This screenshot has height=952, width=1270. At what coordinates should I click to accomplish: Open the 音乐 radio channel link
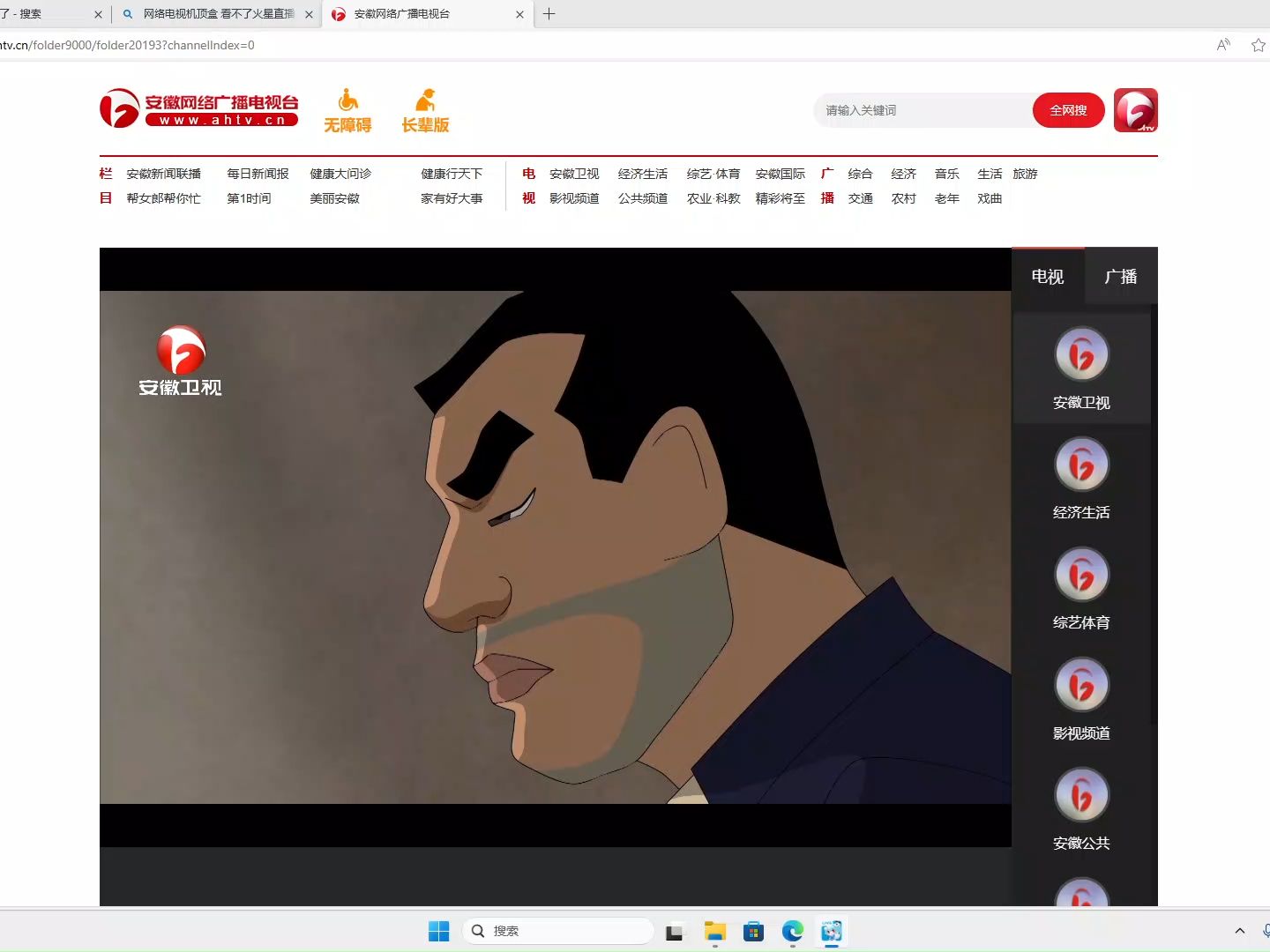946,174
